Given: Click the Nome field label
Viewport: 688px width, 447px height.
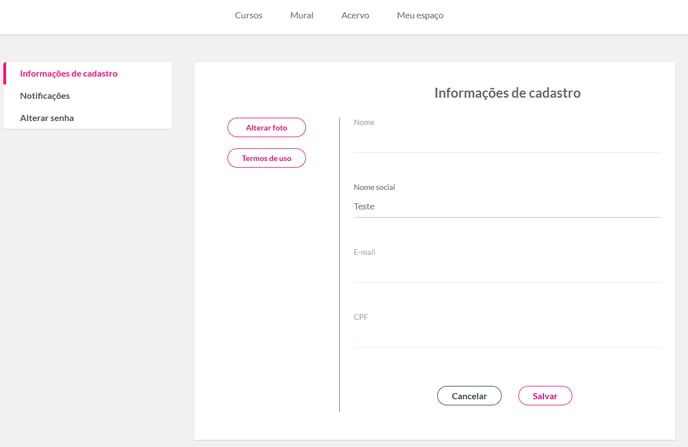Looking at the screenshot, I should pyautogui.click(x=364, y=122).
